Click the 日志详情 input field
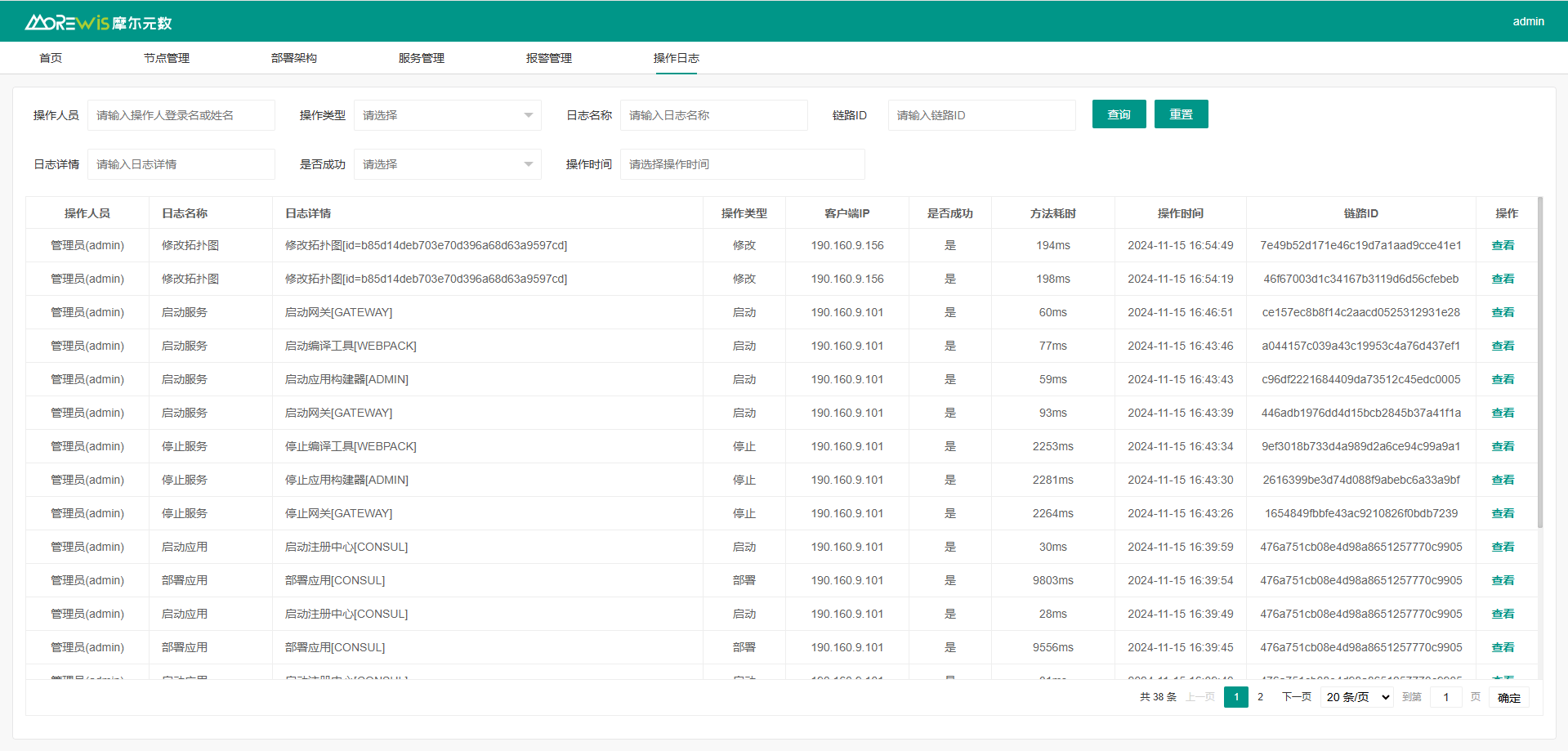 [x=181, y=164]
